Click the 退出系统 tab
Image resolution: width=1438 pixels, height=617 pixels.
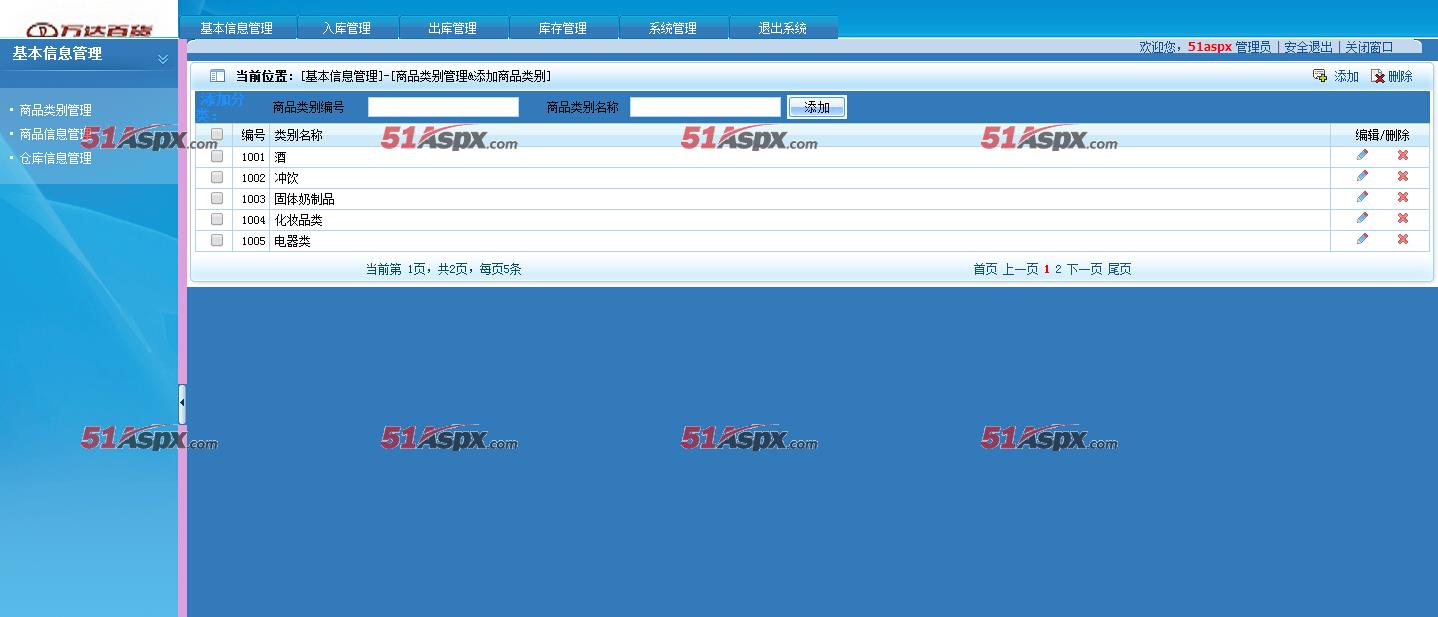(783, 28)
